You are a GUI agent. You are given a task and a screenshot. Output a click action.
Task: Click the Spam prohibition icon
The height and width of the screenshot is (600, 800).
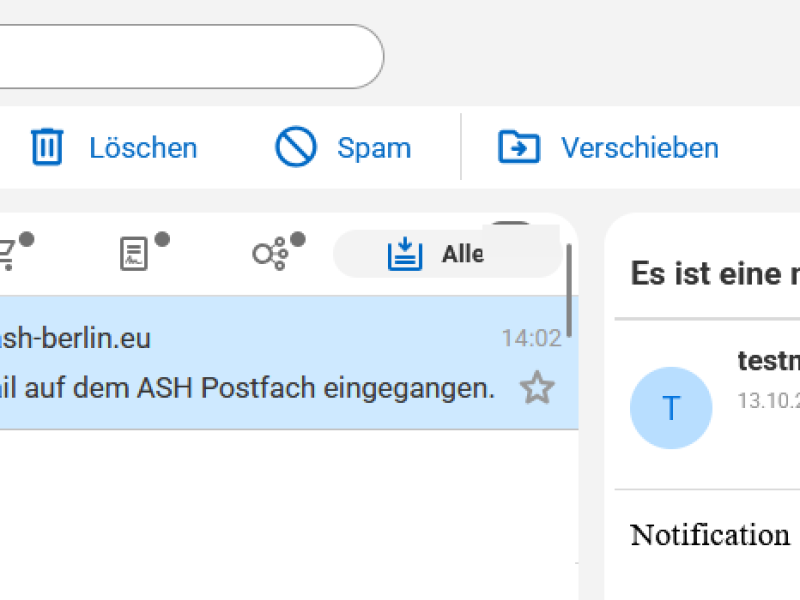pyautogui.click(x=296, y=147)
